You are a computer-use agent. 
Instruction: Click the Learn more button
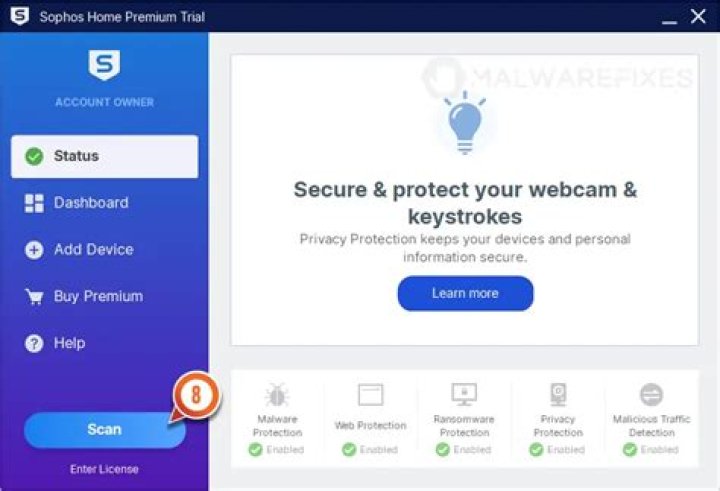tap(465, 293)
